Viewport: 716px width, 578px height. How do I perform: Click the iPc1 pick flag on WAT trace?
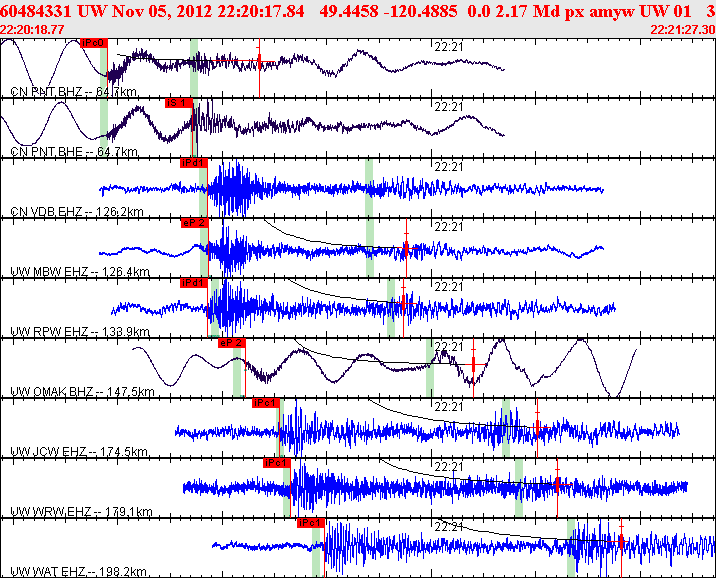click(311, 523)
